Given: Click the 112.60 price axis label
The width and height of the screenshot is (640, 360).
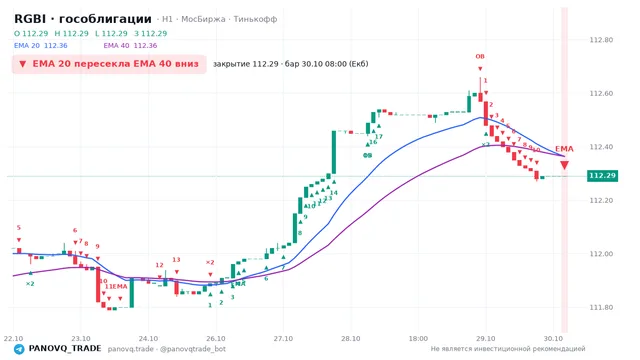Looking at the screenshot, I should [601, 93].
